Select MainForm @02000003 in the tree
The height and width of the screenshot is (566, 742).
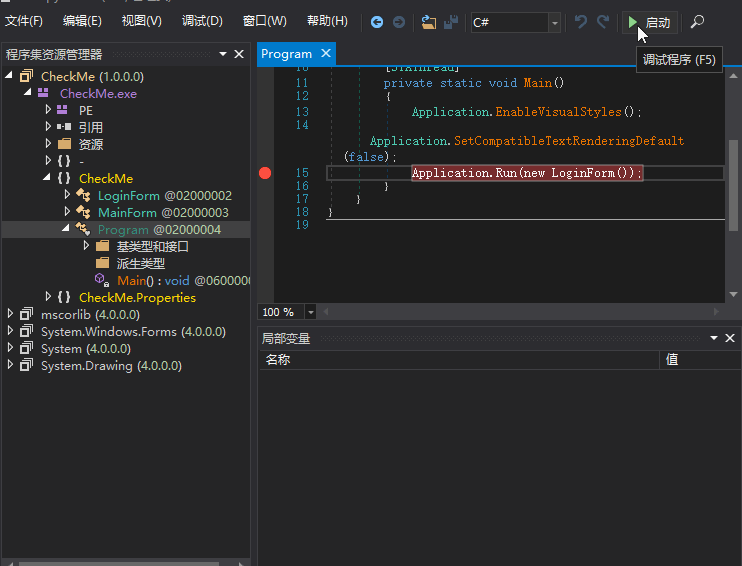tap(163, 212)
